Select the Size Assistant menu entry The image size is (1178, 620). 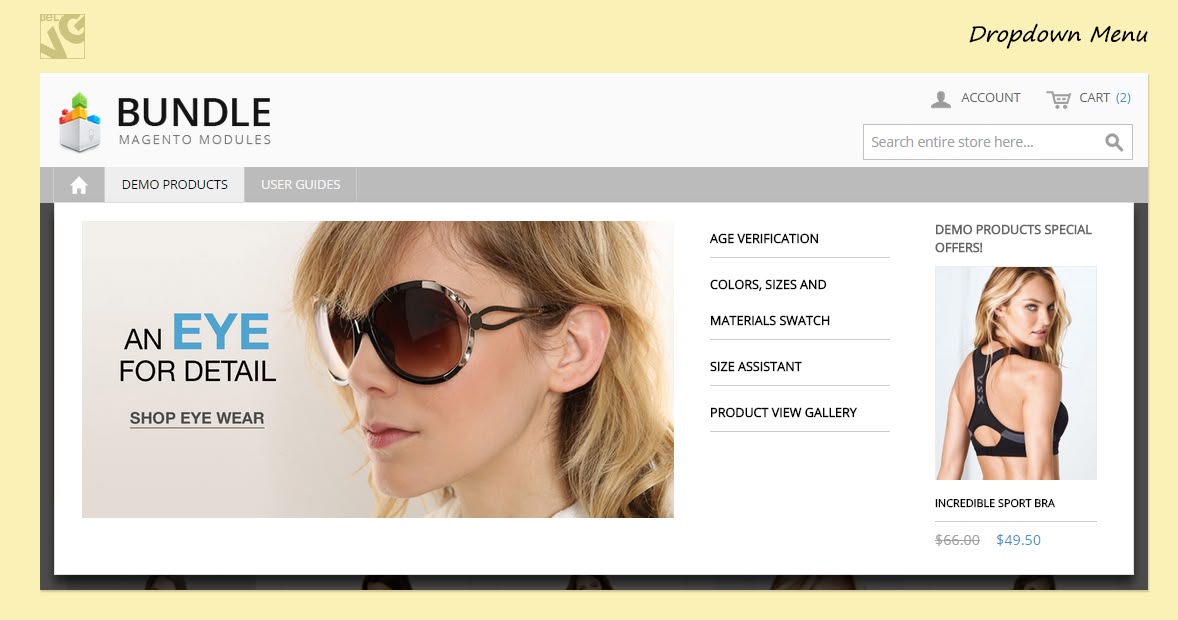[x=756, y=367]
